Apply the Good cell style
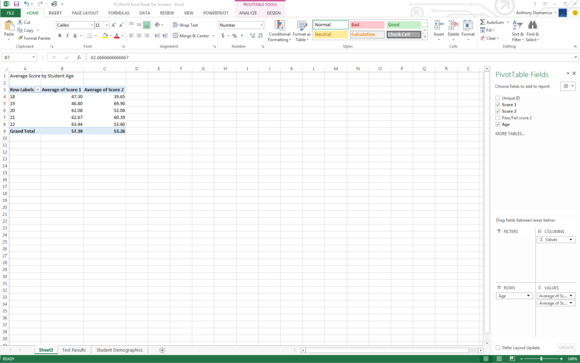This screenshot has height=363, width=580. (x=404, y=25)
